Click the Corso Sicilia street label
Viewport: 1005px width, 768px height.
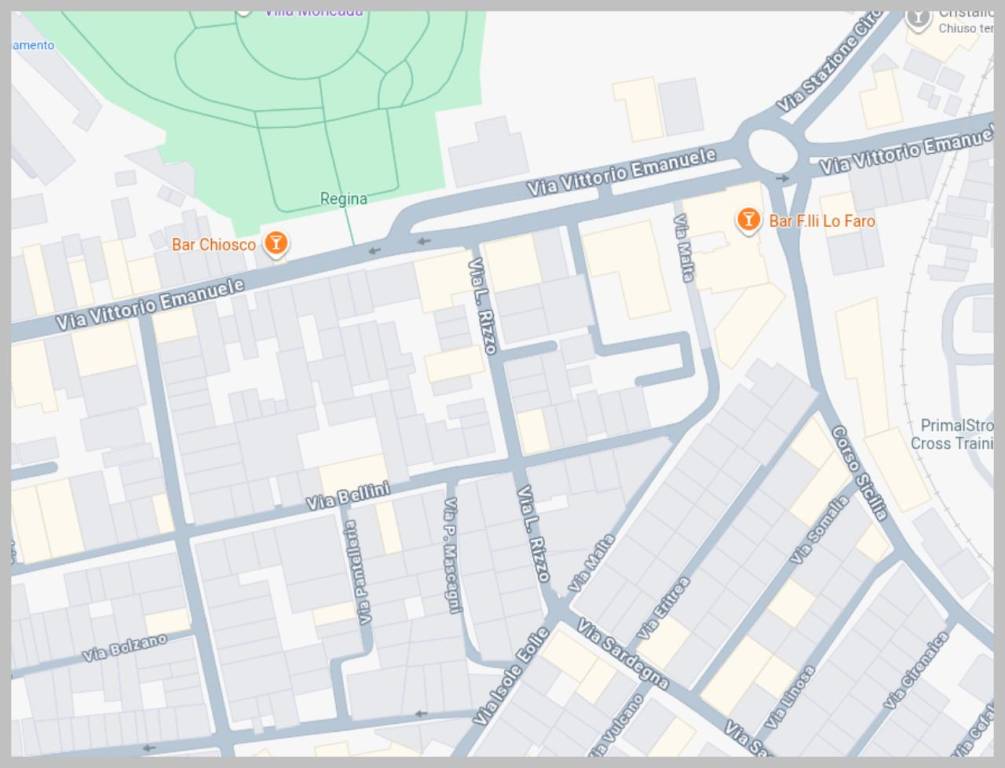[x=860, y=473]
